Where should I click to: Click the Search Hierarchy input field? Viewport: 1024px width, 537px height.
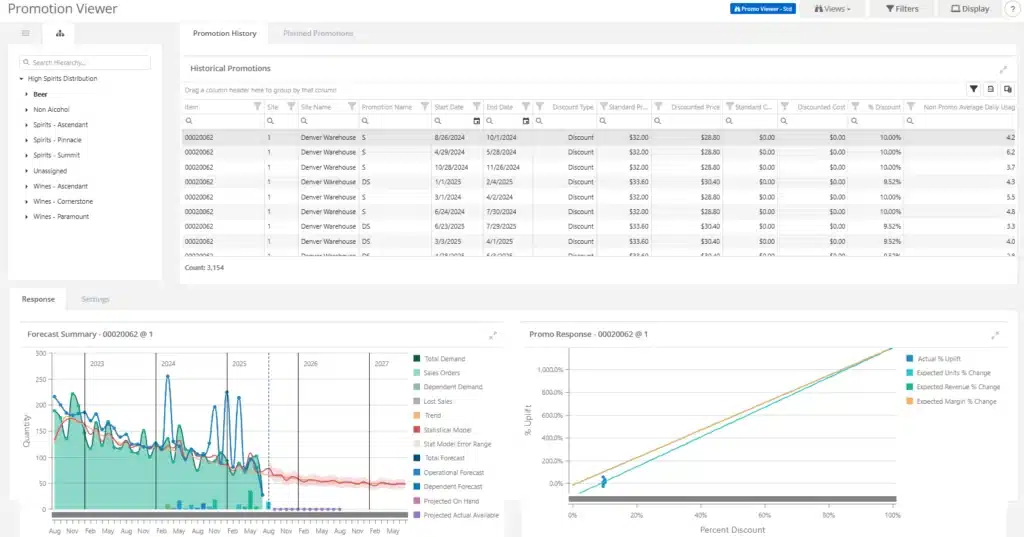coord(85,62)
